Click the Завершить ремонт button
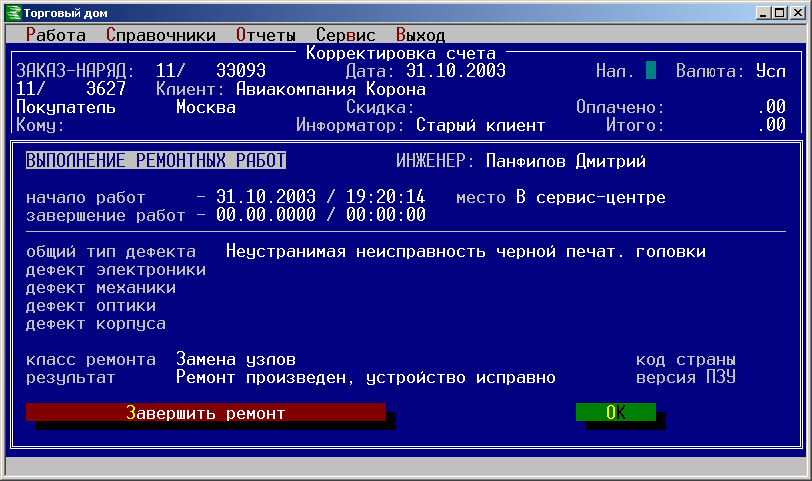 [x=206, y=413]
